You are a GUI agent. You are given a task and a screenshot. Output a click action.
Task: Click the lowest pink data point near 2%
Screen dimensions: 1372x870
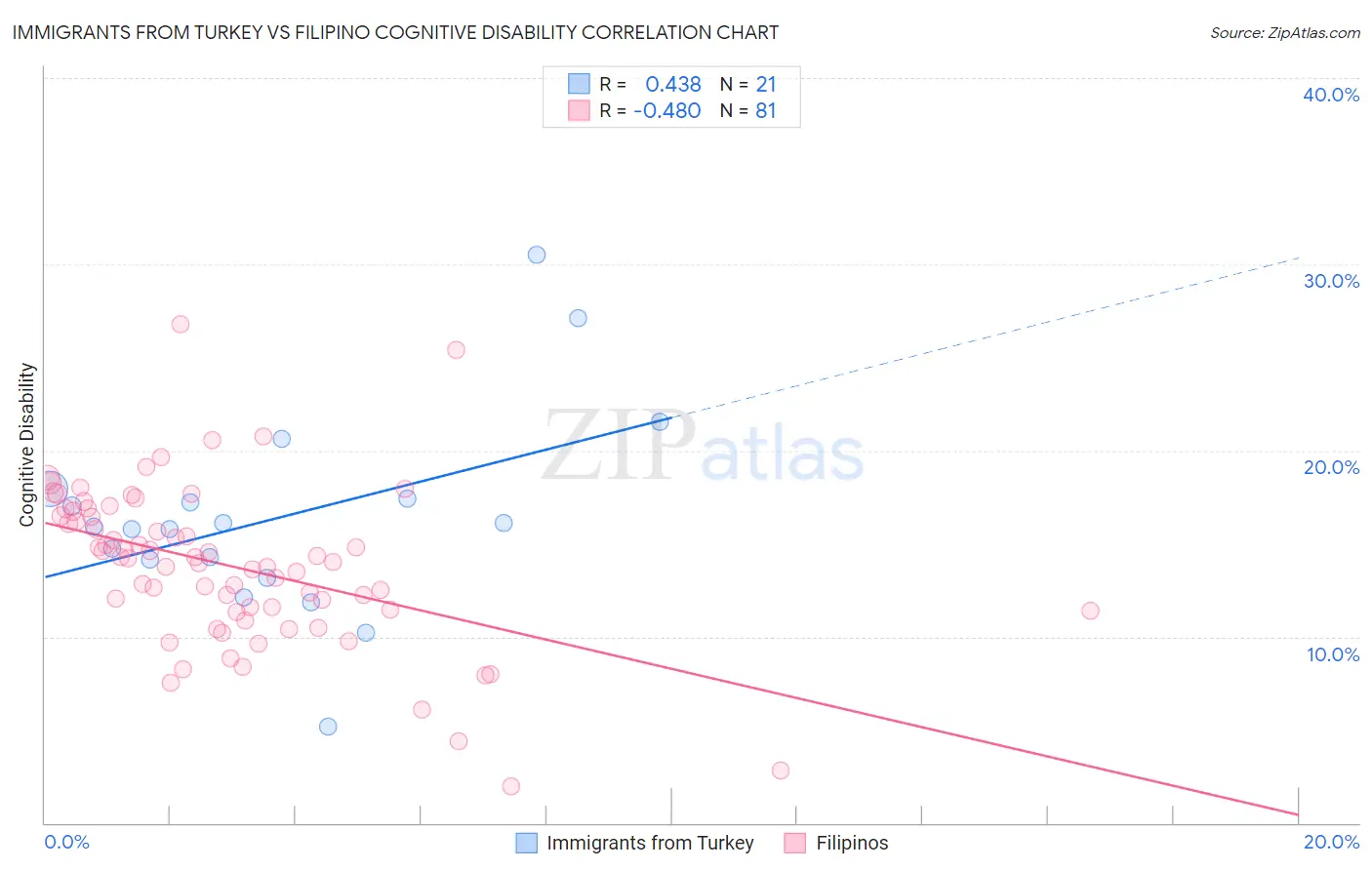click(x=510, y=786)
